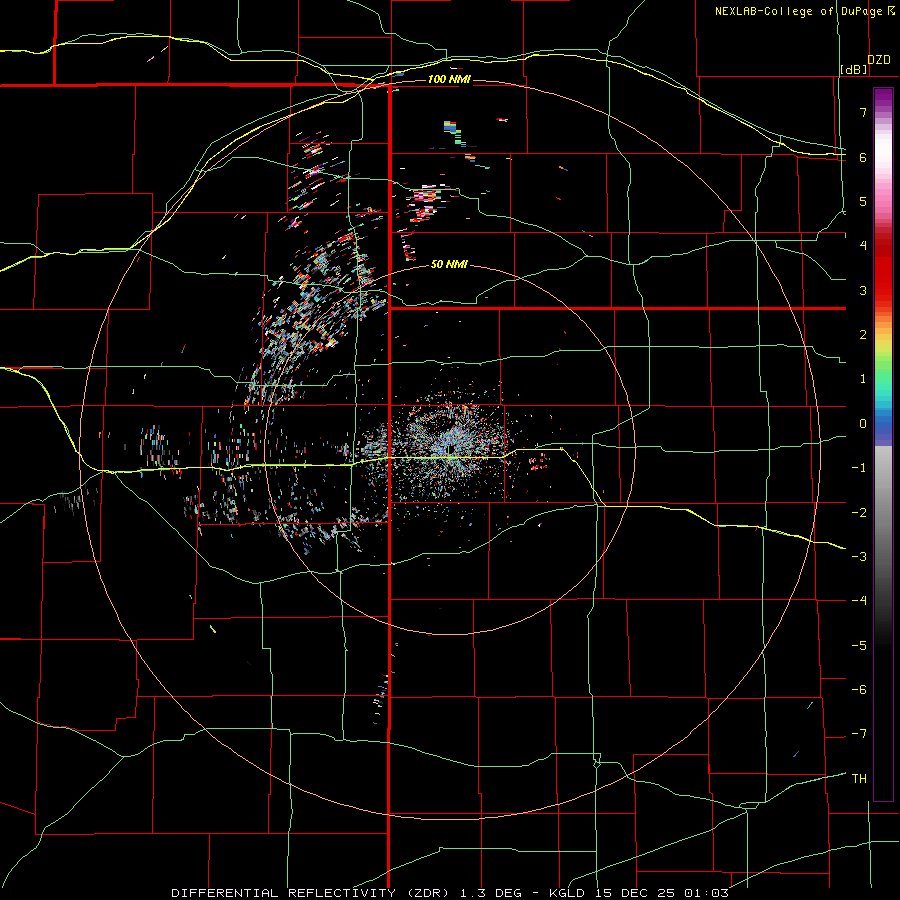Click the -5 value on color scale

pos(859,646)
